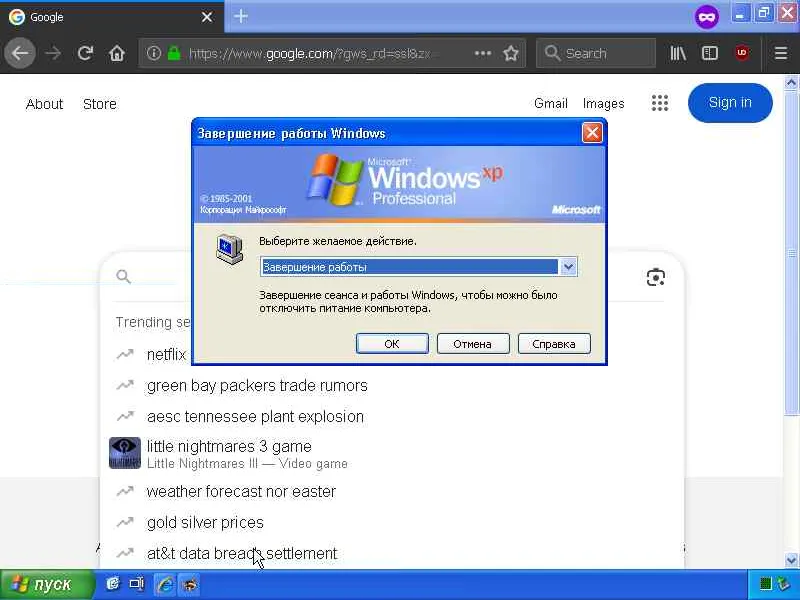Click the taskbar icon right of Internet Explorer
Image resolution: width=800 pixels, height=600 pixels.
(189, 584)
